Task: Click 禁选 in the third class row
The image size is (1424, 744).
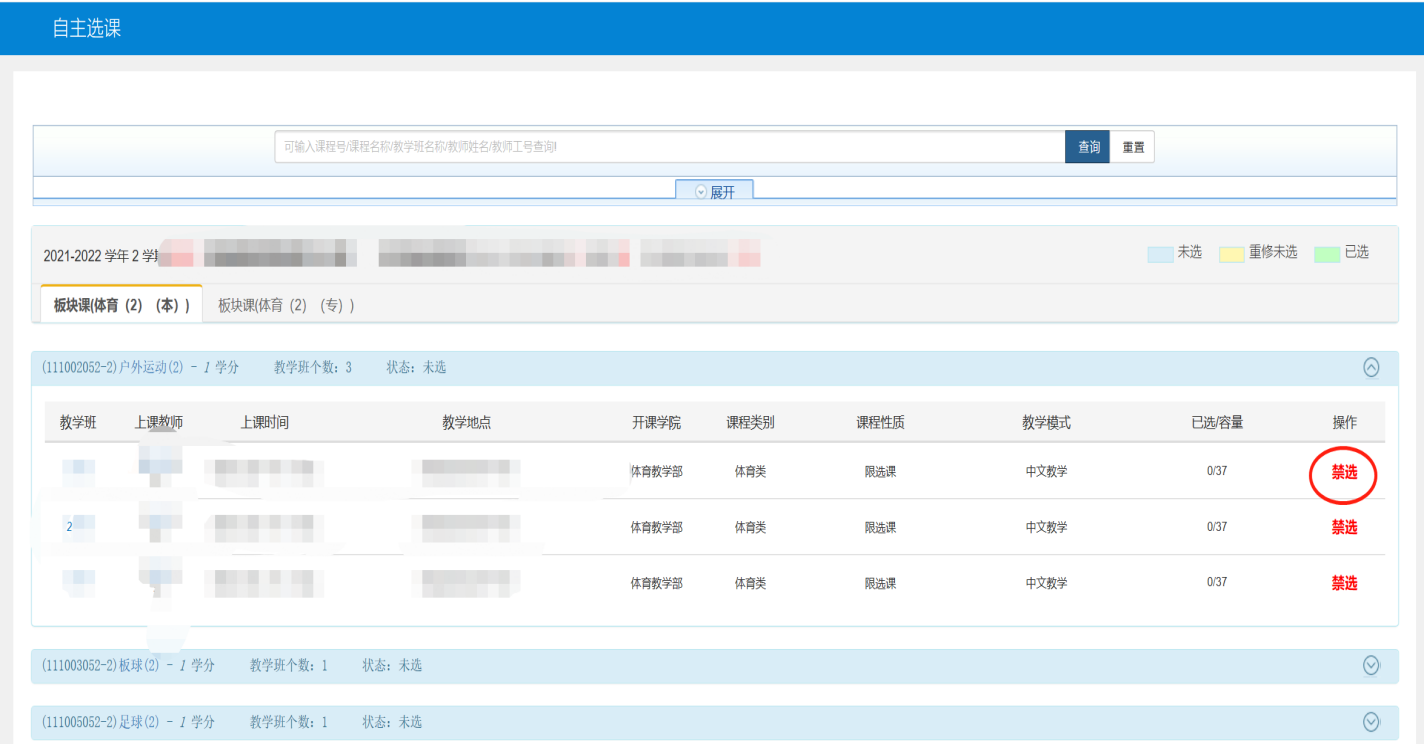Action: [x=1344, y=583]
